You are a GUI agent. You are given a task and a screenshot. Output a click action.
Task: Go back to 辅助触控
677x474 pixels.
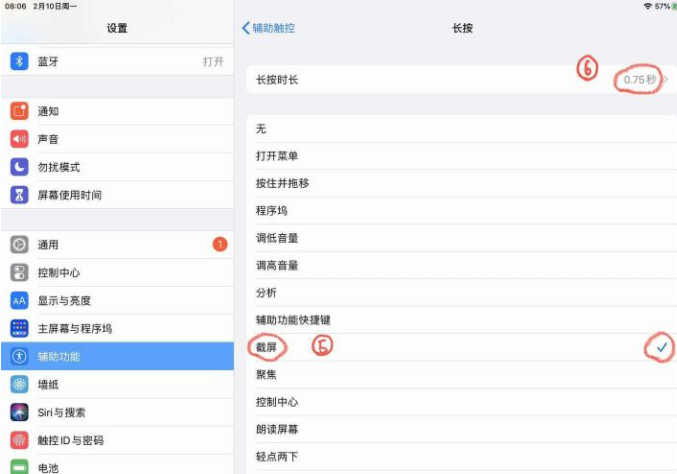point(268,28)
